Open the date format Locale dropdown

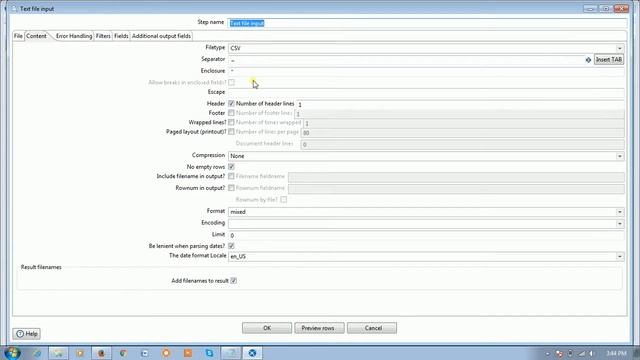pyautogui.click(x=620, y=256)
